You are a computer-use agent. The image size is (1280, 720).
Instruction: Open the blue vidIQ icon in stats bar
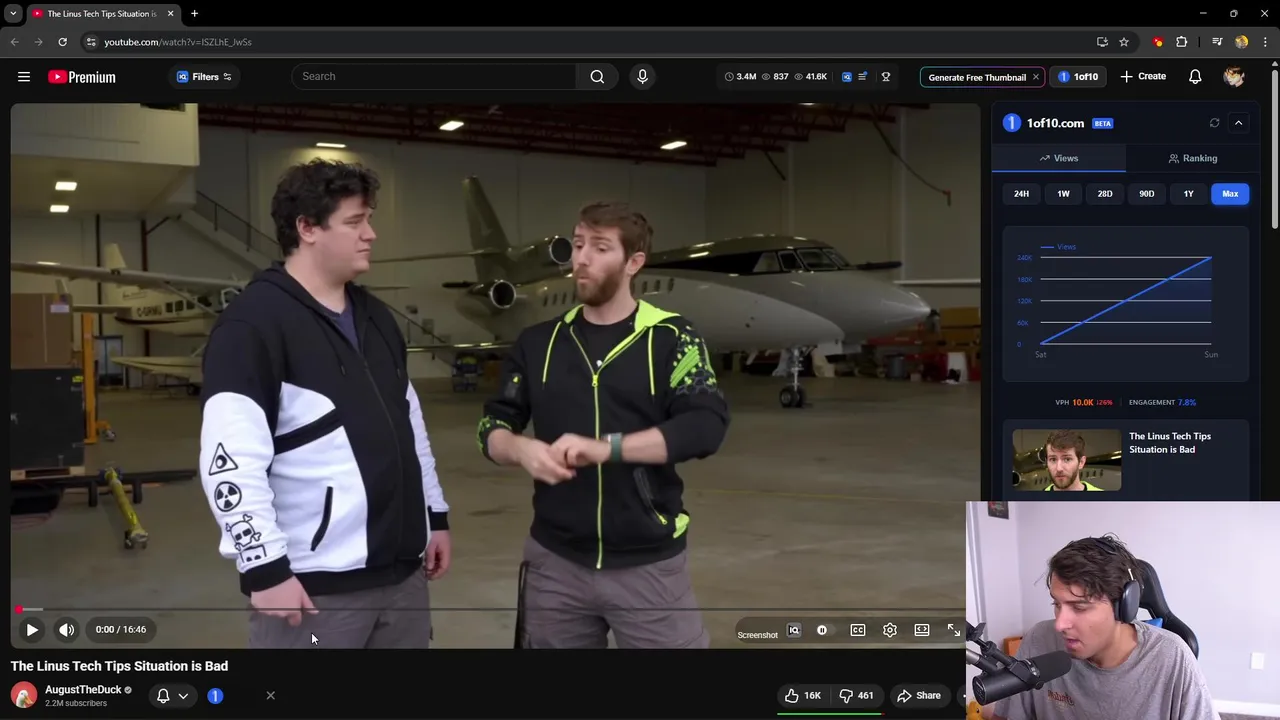tap(847, 77)
